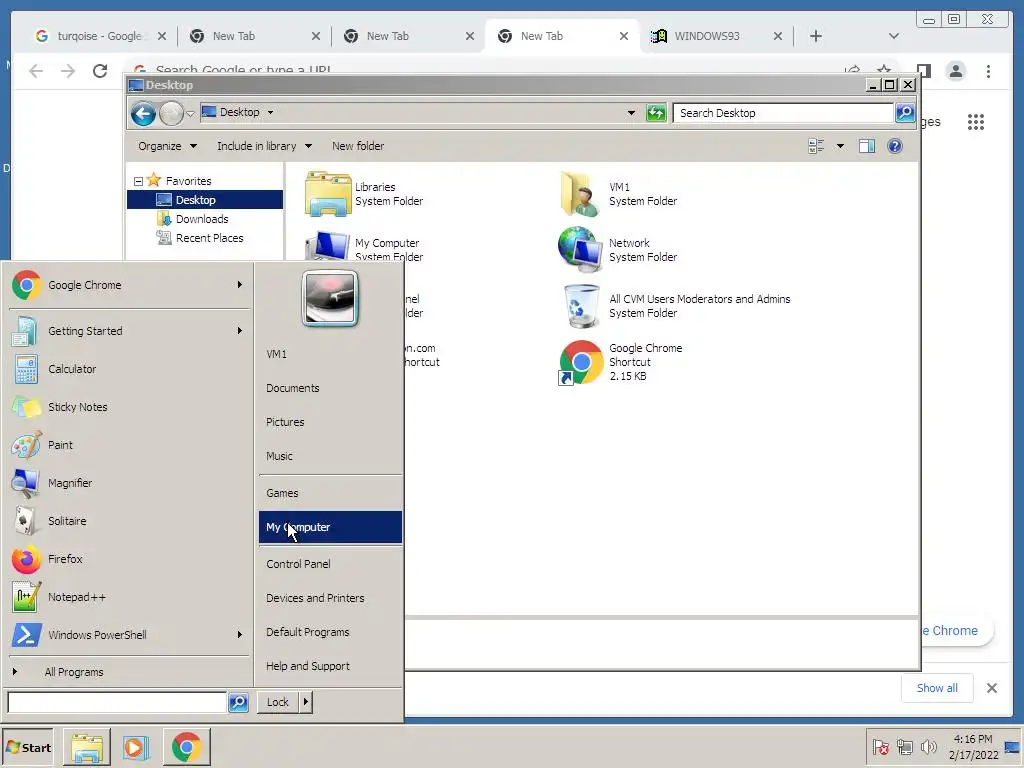This screenshot has height=768, width=1024.
Task: Click the Start menu search magnifier button
Action: click(x=238, y=702)
